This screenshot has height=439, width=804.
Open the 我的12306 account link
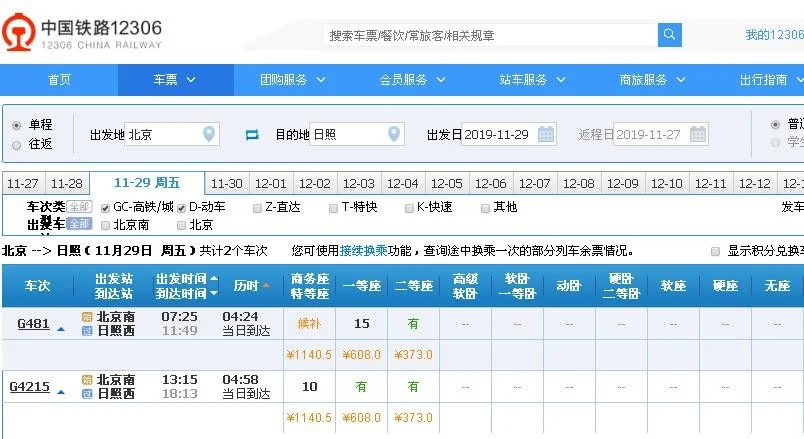coord(774,35)
